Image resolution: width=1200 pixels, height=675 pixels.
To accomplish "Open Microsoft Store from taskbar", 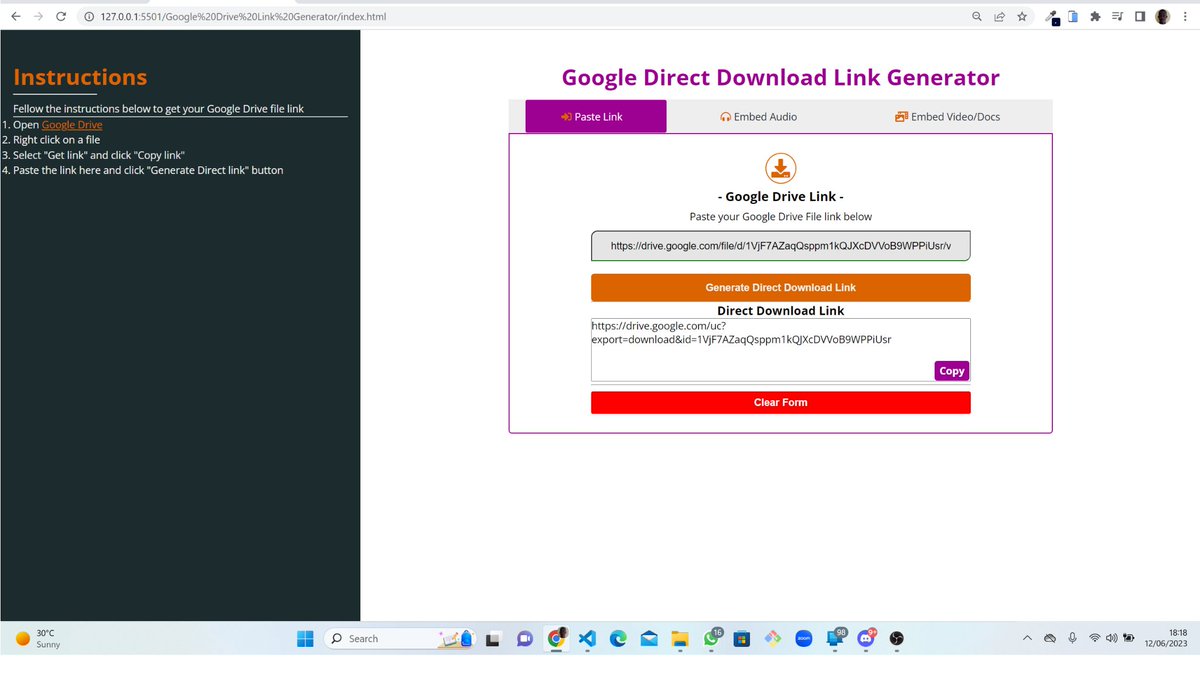I will 741,639.
